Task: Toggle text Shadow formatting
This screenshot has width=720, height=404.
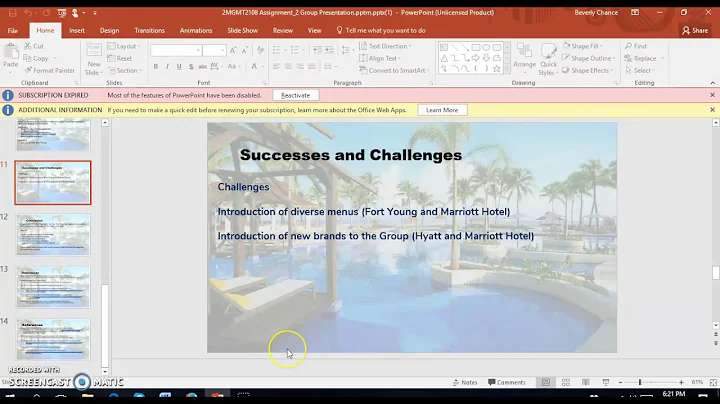Action: (x=191, y=67)
